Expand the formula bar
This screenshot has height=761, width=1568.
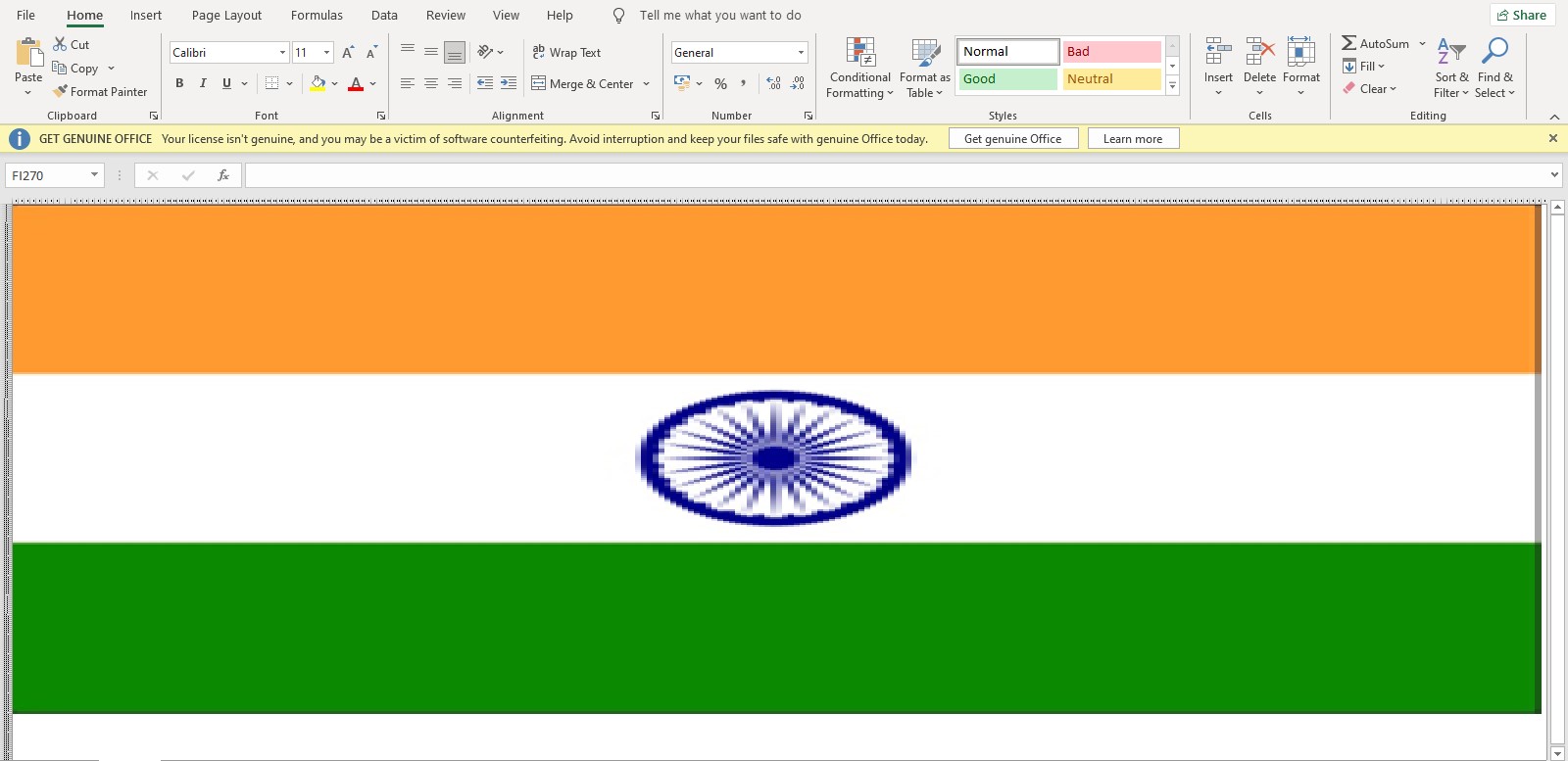[1554, 175]
